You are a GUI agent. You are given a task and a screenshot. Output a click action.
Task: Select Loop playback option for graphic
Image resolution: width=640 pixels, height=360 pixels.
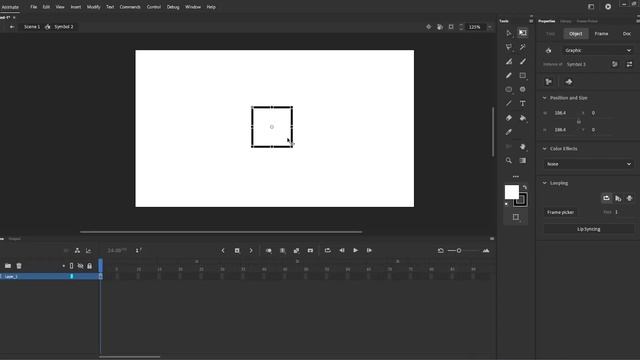(607, 198)
